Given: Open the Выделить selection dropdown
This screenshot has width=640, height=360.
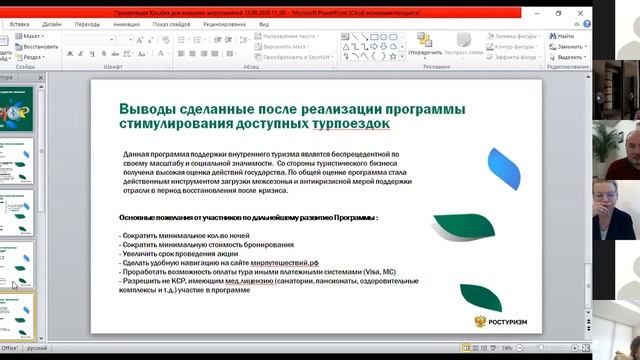Looking at the screenshot, I should (568, 57).
